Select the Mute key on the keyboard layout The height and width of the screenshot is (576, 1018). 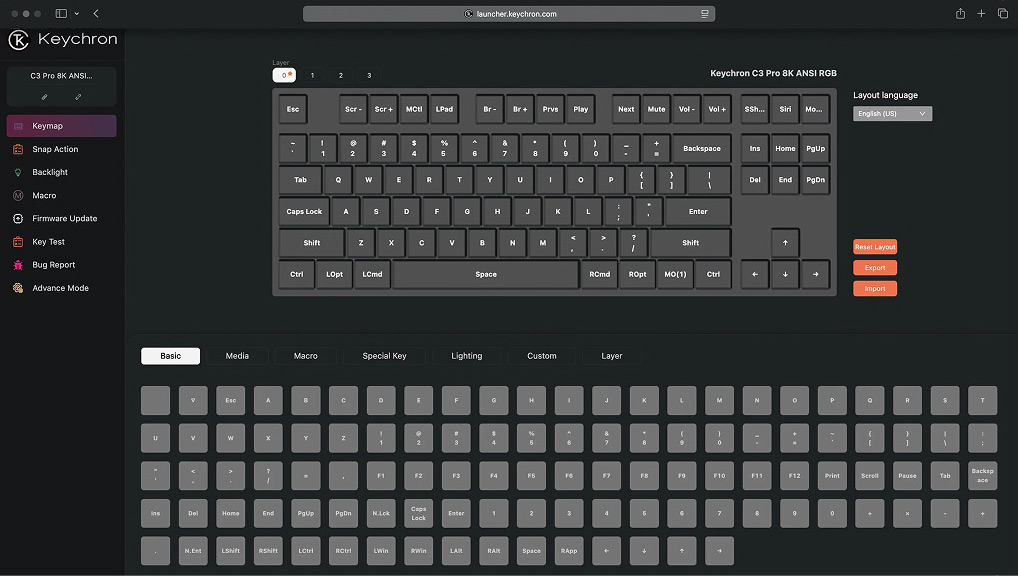[x=656, y=109]
